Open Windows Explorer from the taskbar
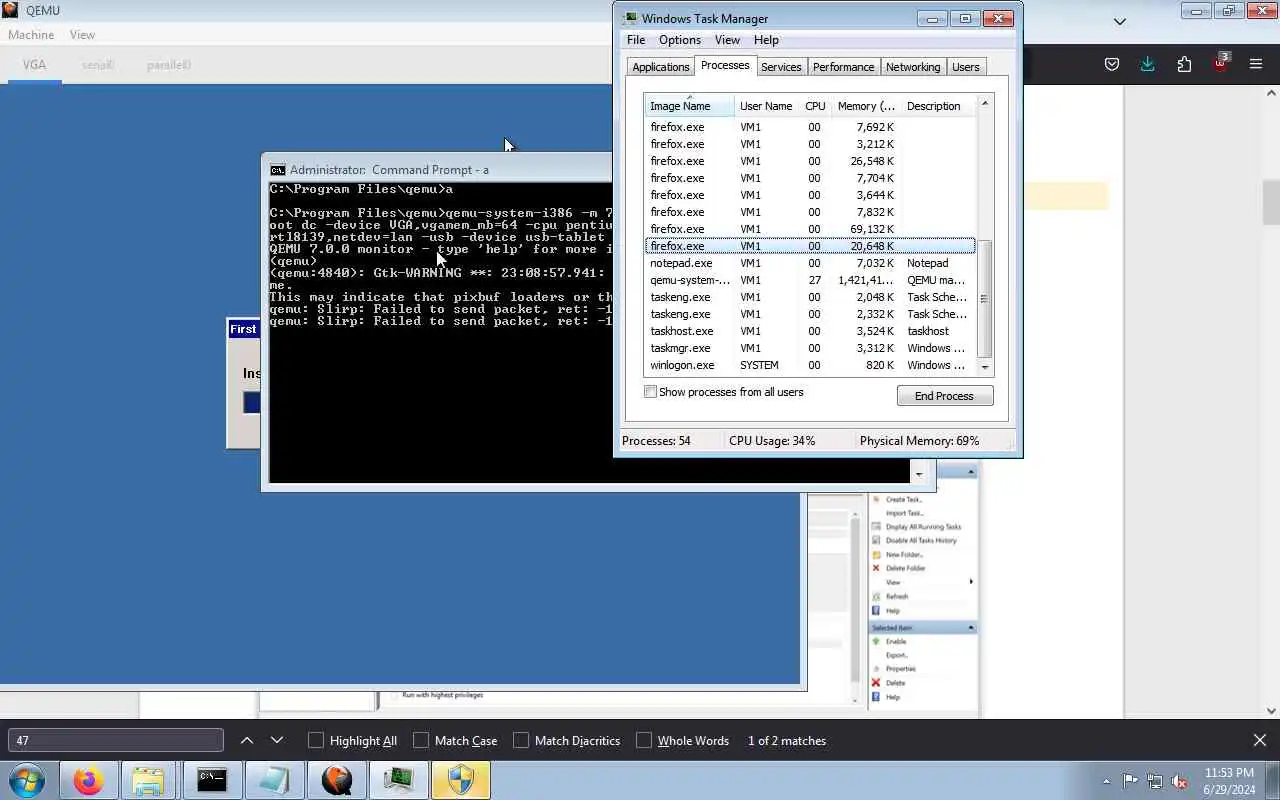The image size is (1280, 800). coord(148,780)
